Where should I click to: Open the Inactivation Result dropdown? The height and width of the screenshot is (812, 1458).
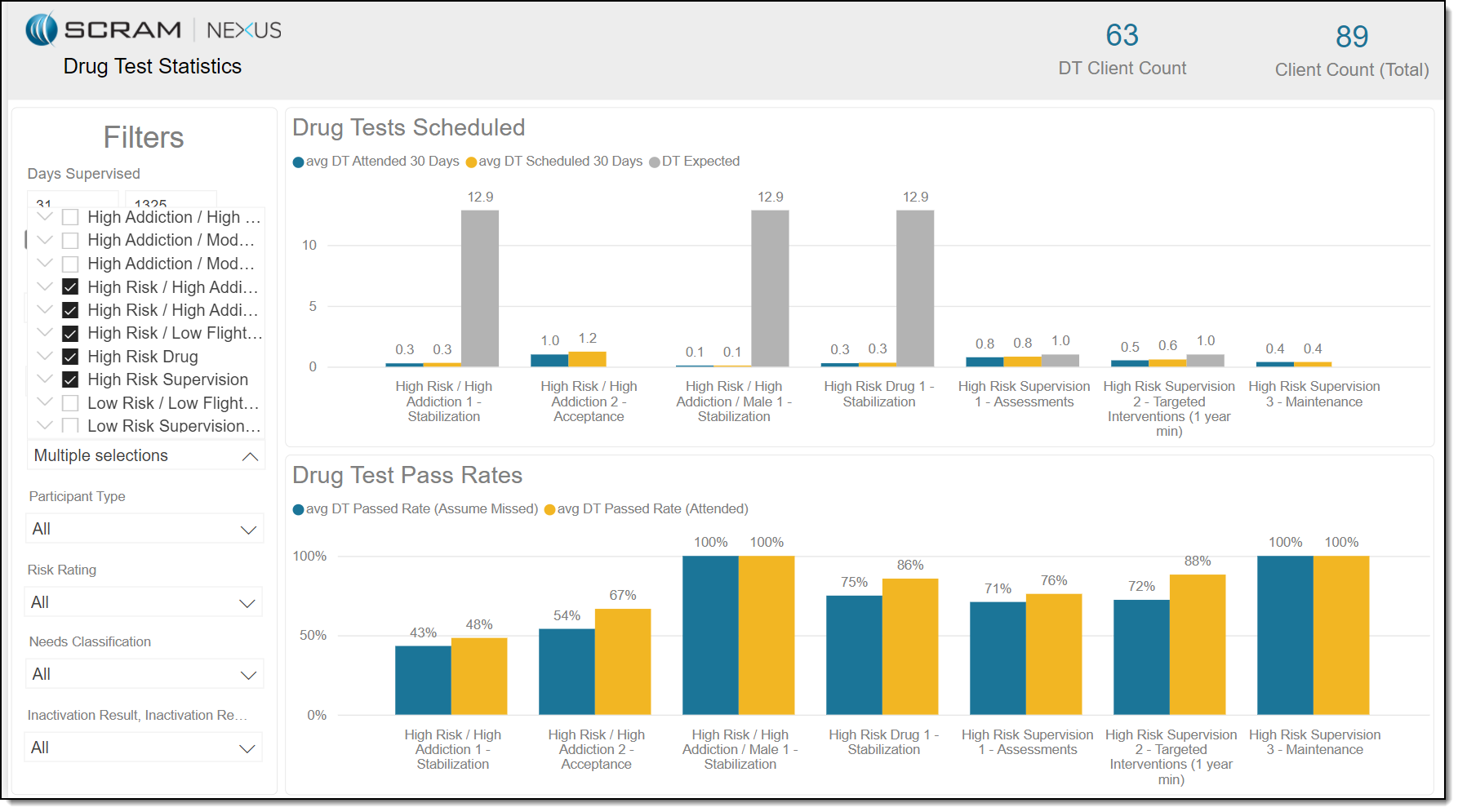(144, 748)
